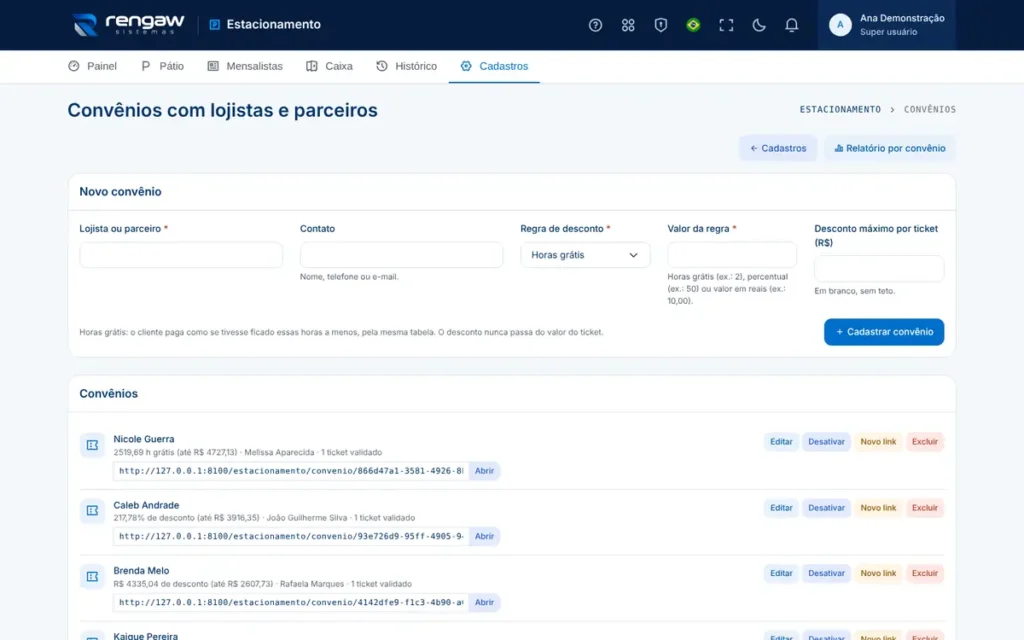The width and height of the screenshot is (1024, 640).
Task: Click the user avatar A
Action: point(840,25)
